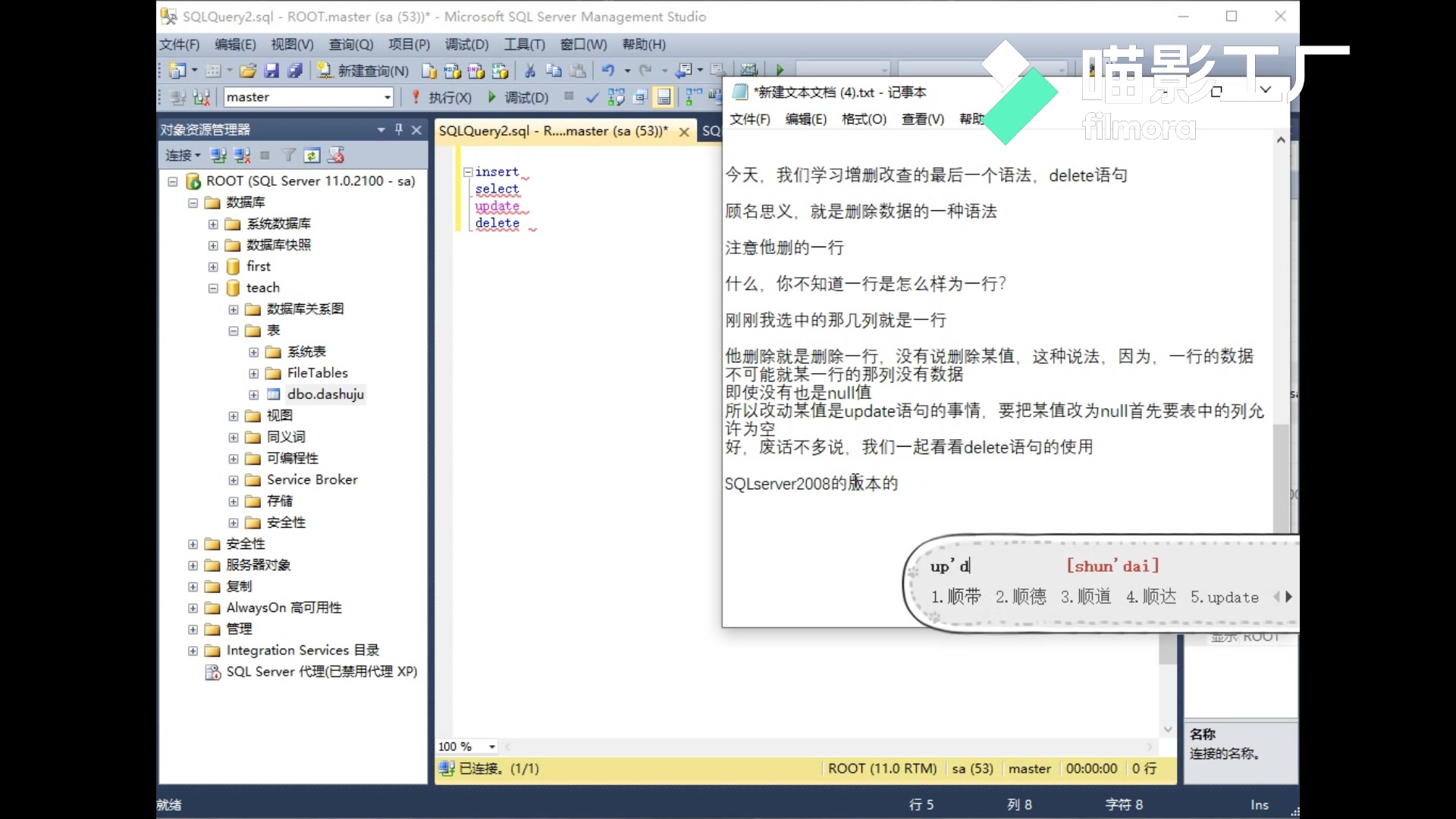Click the 新建查询(N) button
1456x819 pixels.
coord(362,71)
